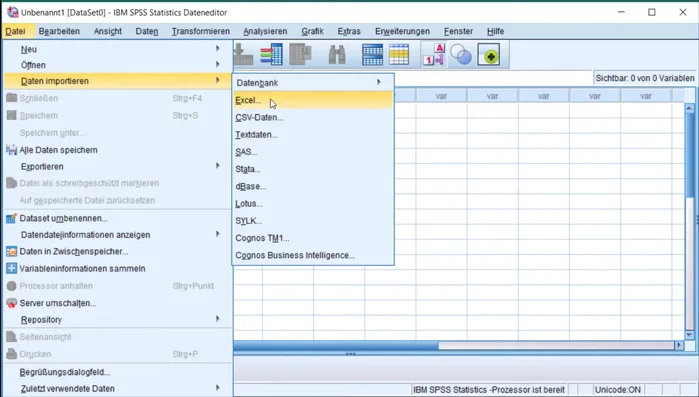Click Dataset umbenennen... menu entry
Image resolution: width=699 pixels, height=397 pixels.
click(x=117, y=218)
